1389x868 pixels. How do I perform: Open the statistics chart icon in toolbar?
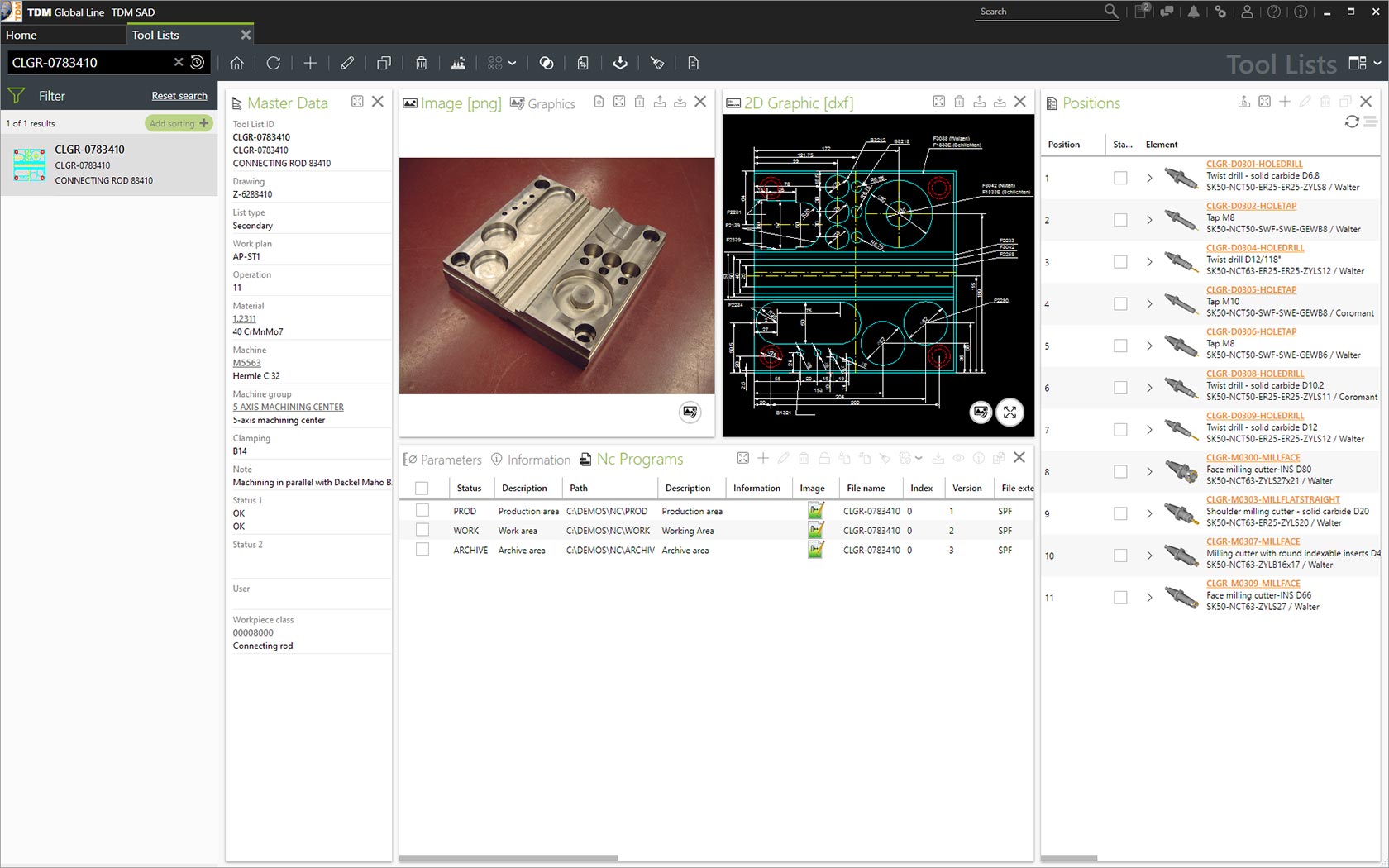point(458,63)
